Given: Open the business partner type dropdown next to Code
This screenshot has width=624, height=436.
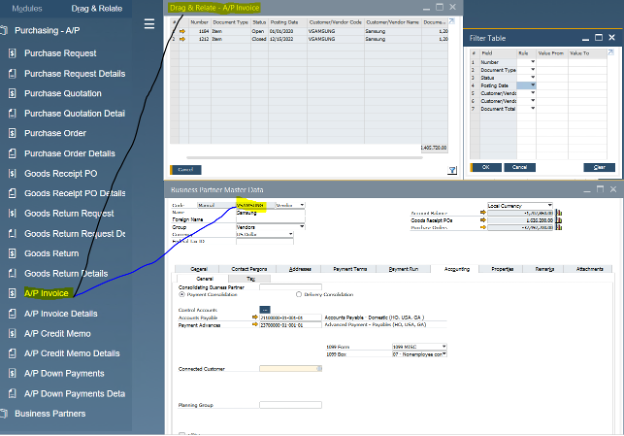Looking at the screenshot, I should pyautogui.click(x=302, y=205).
